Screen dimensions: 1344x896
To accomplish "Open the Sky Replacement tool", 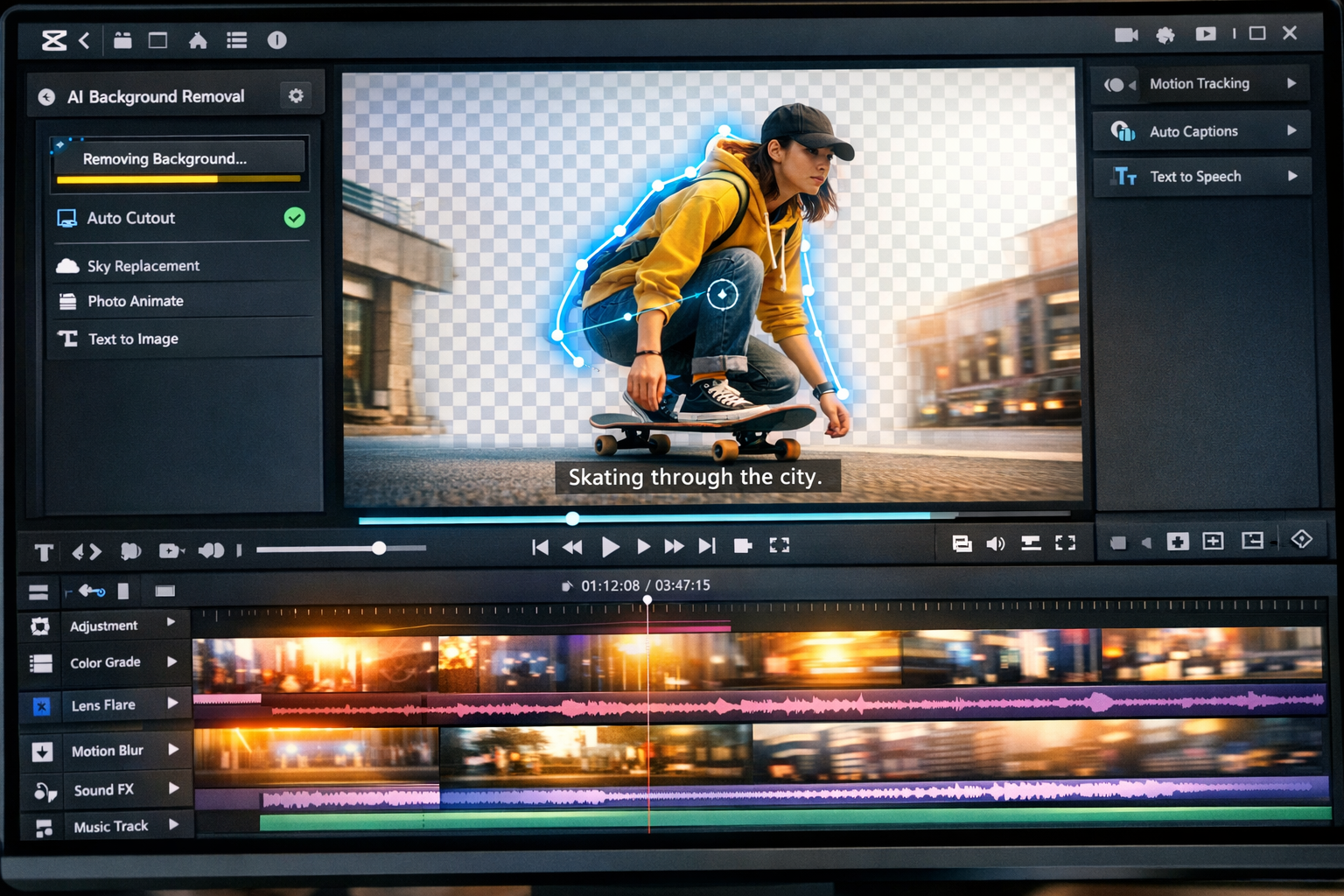I will 143,265.
